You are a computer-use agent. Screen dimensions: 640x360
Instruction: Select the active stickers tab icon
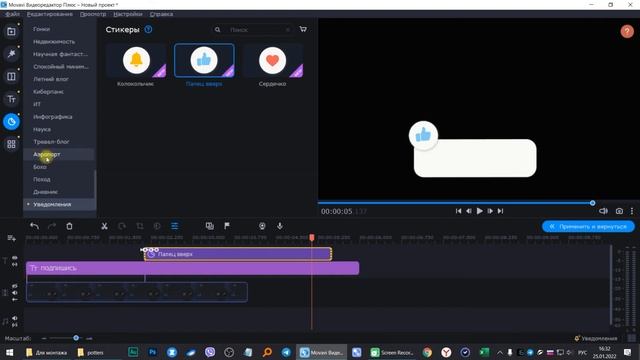(11, 122)
